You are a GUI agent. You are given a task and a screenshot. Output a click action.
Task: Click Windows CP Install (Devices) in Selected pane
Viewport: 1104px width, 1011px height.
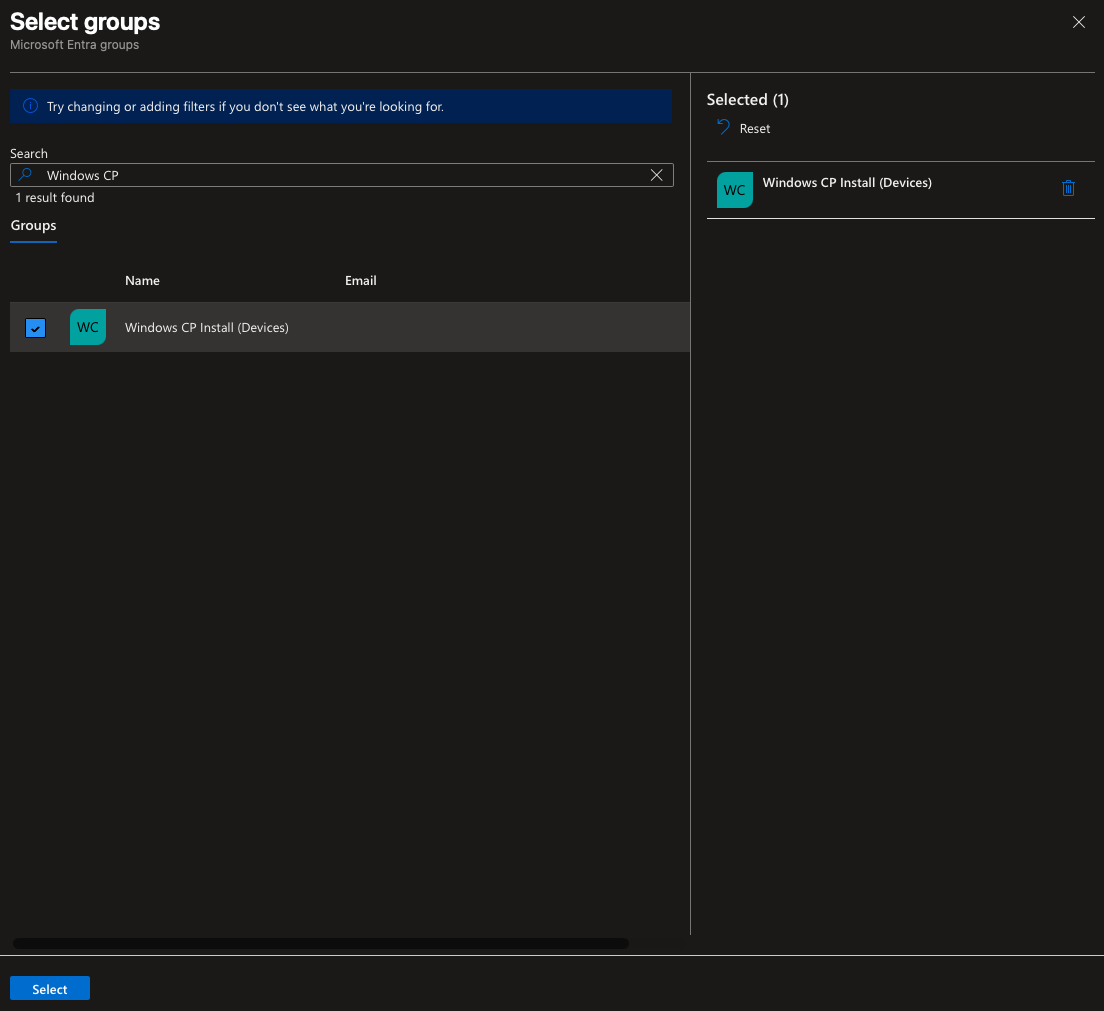coord(847,182)
